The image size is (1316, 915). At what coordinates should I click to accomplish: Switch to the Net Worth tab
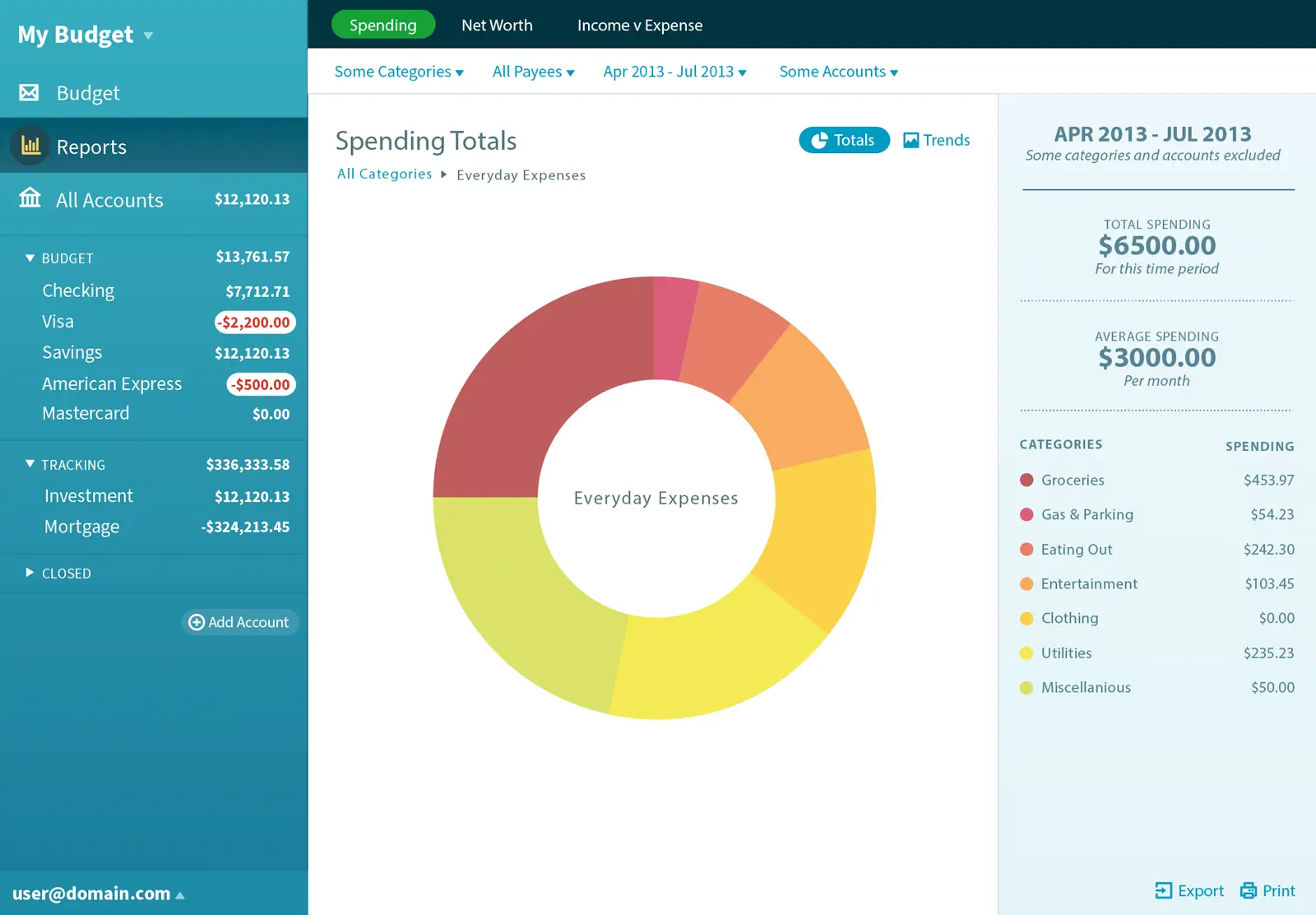pyautogui.click(x=497, y=25)
